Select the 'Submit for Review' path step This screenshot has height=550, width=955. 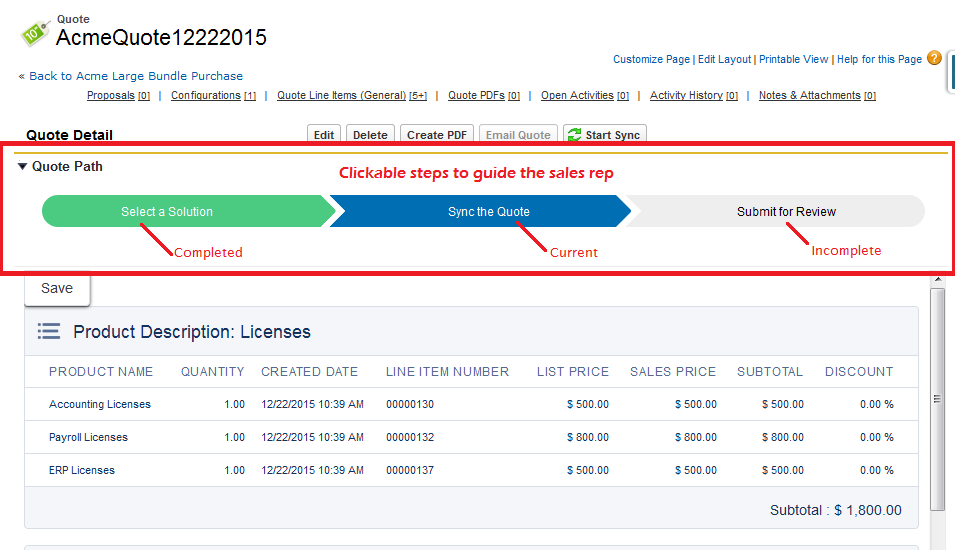point(776,211)
